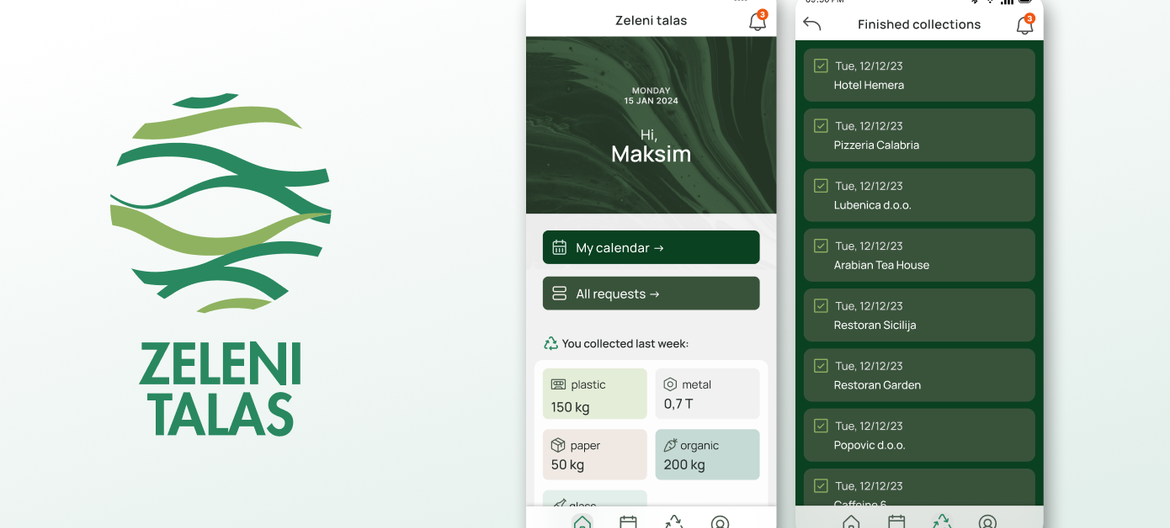This screenshot has width=1170, height=528.
Task: Open notifications bell on Finished collections screen
Action: pyautogui.click(x=1025, y=25)
